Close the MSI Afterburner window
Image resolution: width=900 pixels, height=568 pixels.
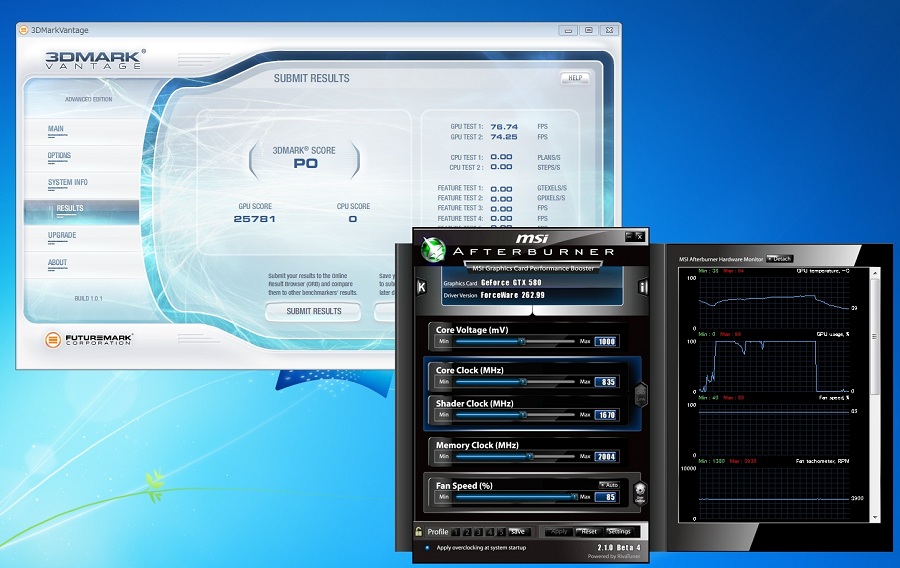coord(639,236)
